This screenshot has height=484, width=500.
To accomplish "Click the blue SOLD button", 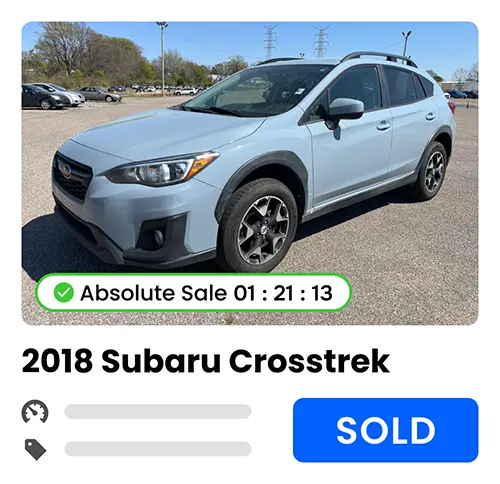I will pyautogui.click(x=386, y=430).
